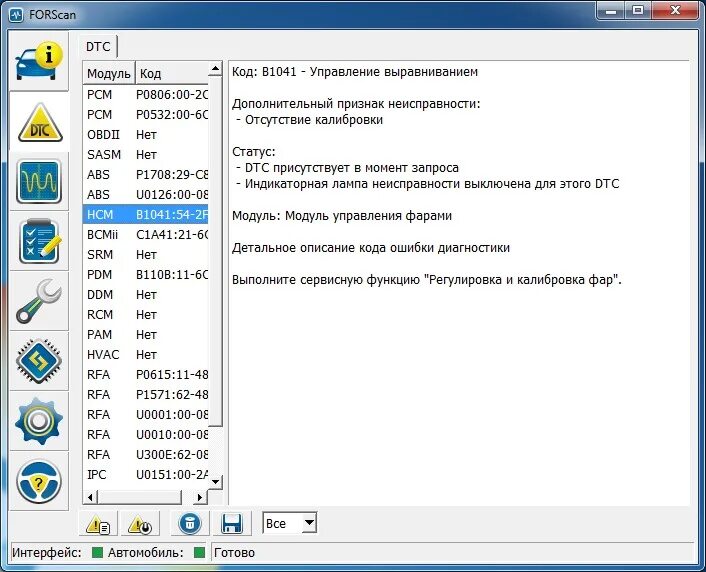Open the vehicle information section
The height and width of the screenshot is (572, 706).
39,61
